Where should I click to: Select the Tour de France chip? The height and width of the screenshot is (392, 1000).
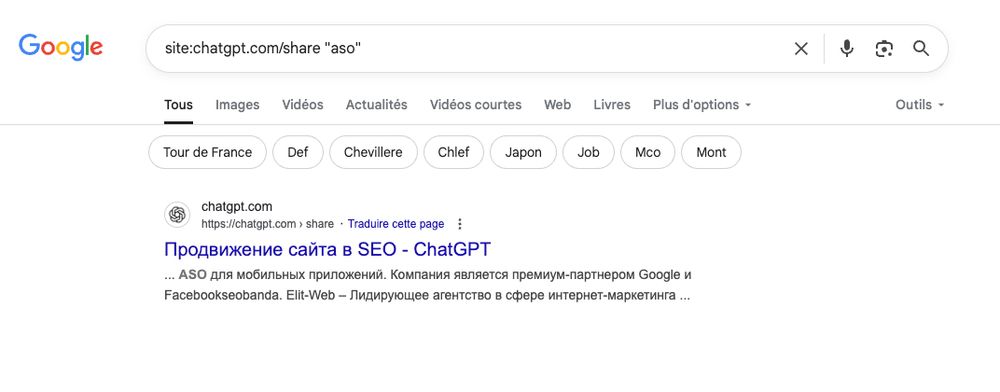[207, 152]
